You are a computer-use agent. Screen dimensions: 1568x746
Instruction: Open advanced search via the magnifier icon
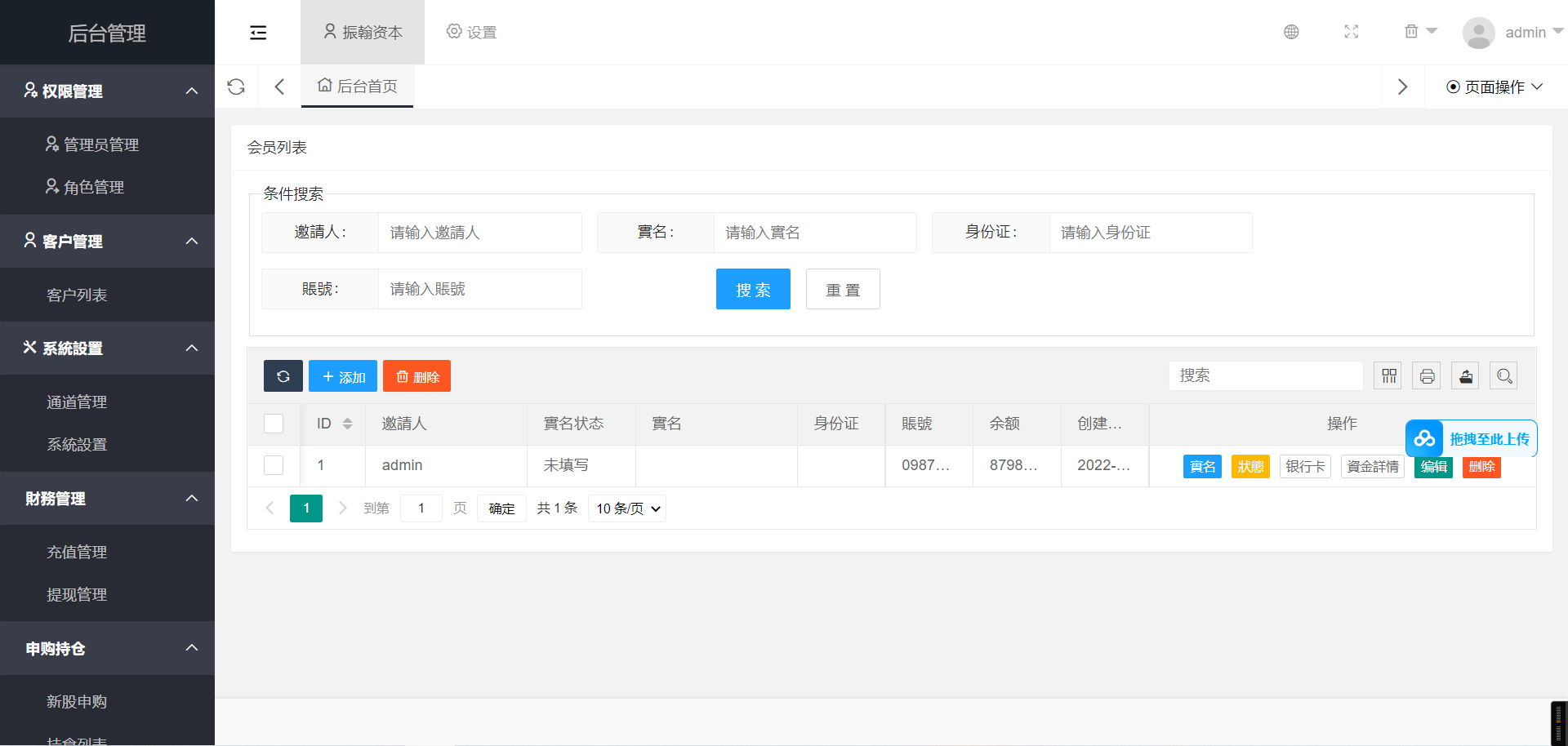point(1503,375)
